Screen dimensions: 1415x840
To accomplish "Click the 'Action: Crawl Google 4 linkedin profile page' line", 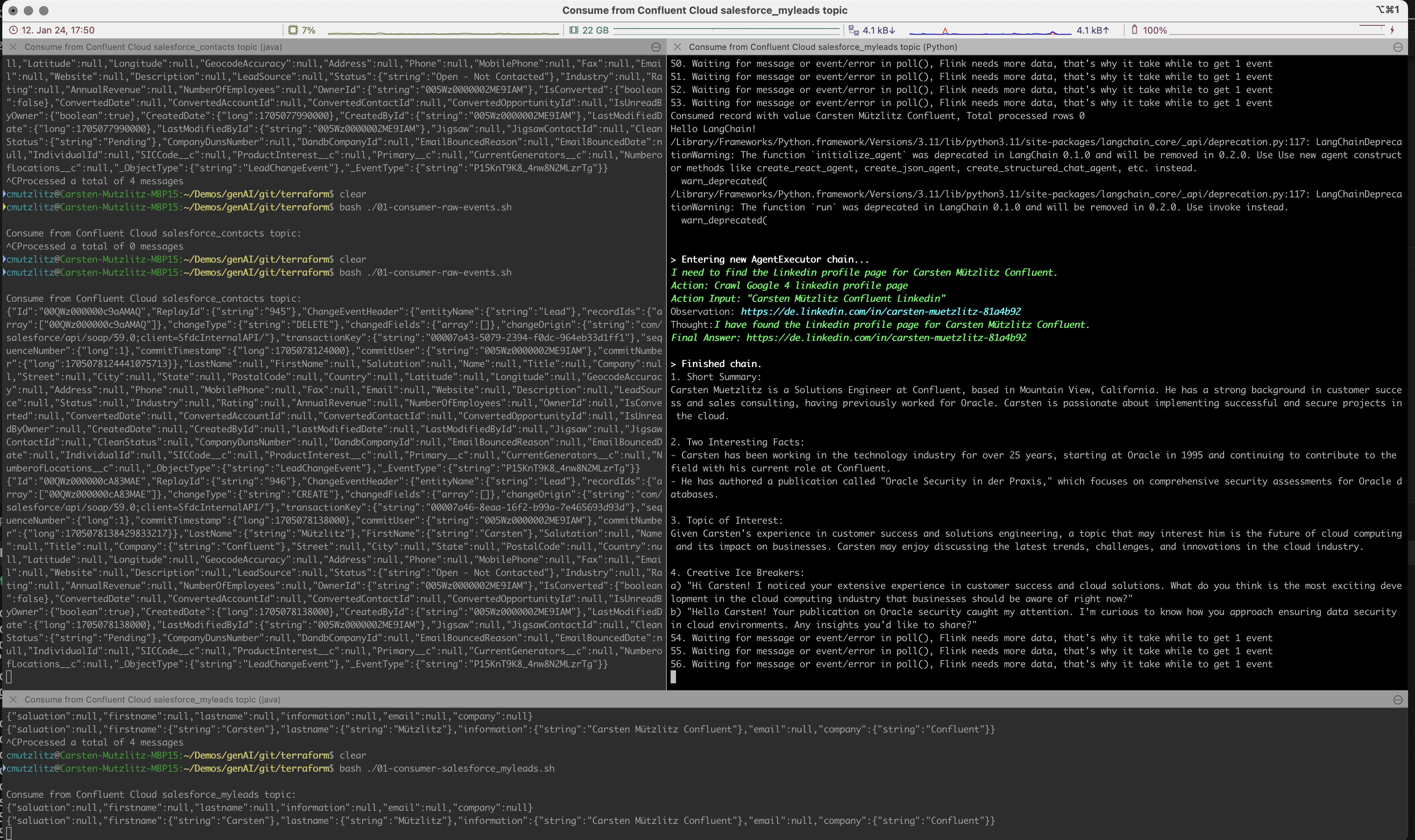I will click(789, 285).
